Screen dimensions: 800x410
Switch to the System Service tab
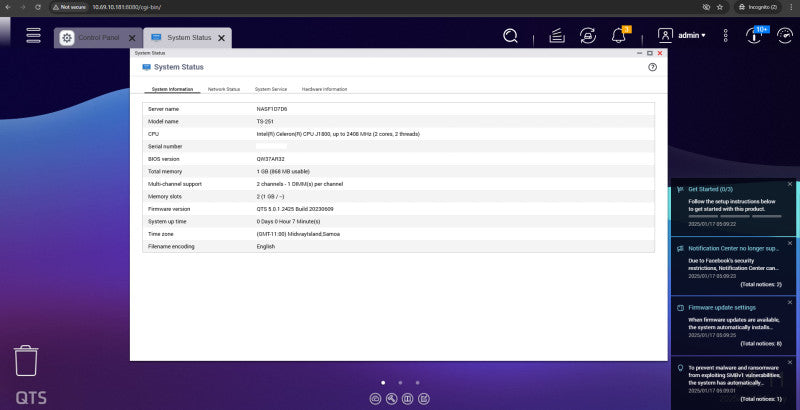[271, 89]
